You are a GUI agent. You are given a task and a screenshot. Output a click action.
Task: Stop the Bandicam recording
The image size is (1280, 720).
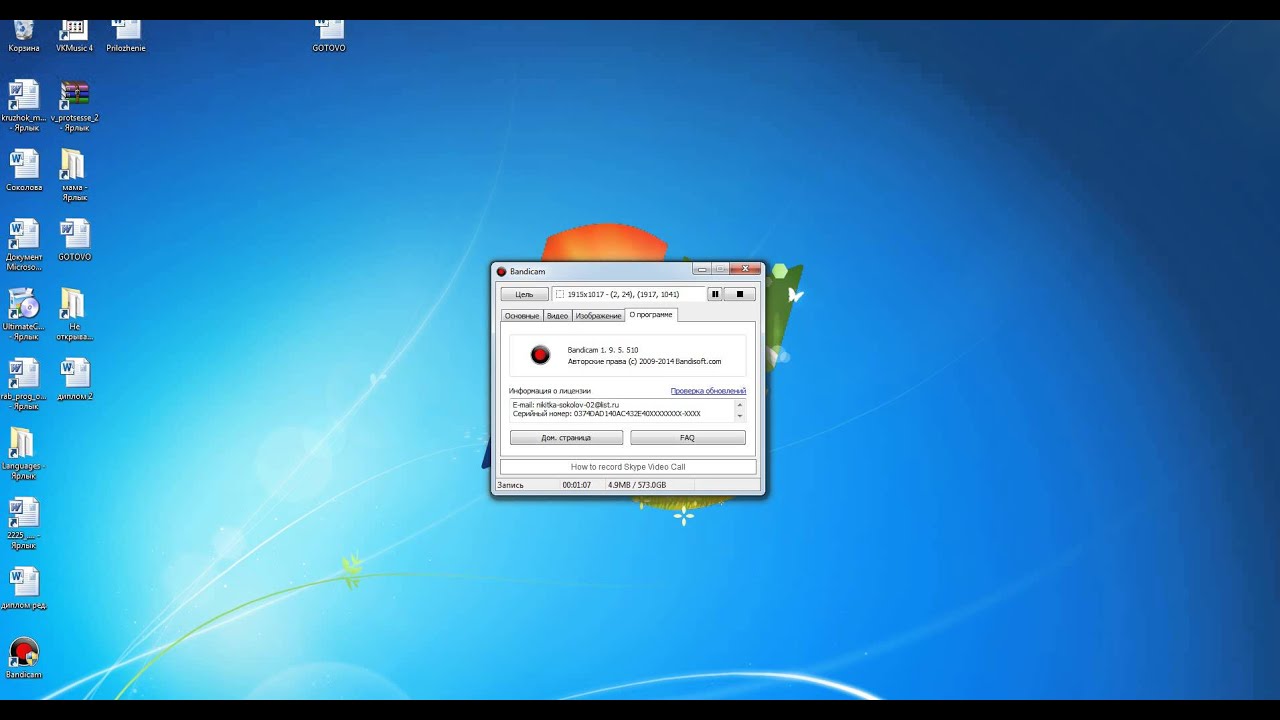740,294
